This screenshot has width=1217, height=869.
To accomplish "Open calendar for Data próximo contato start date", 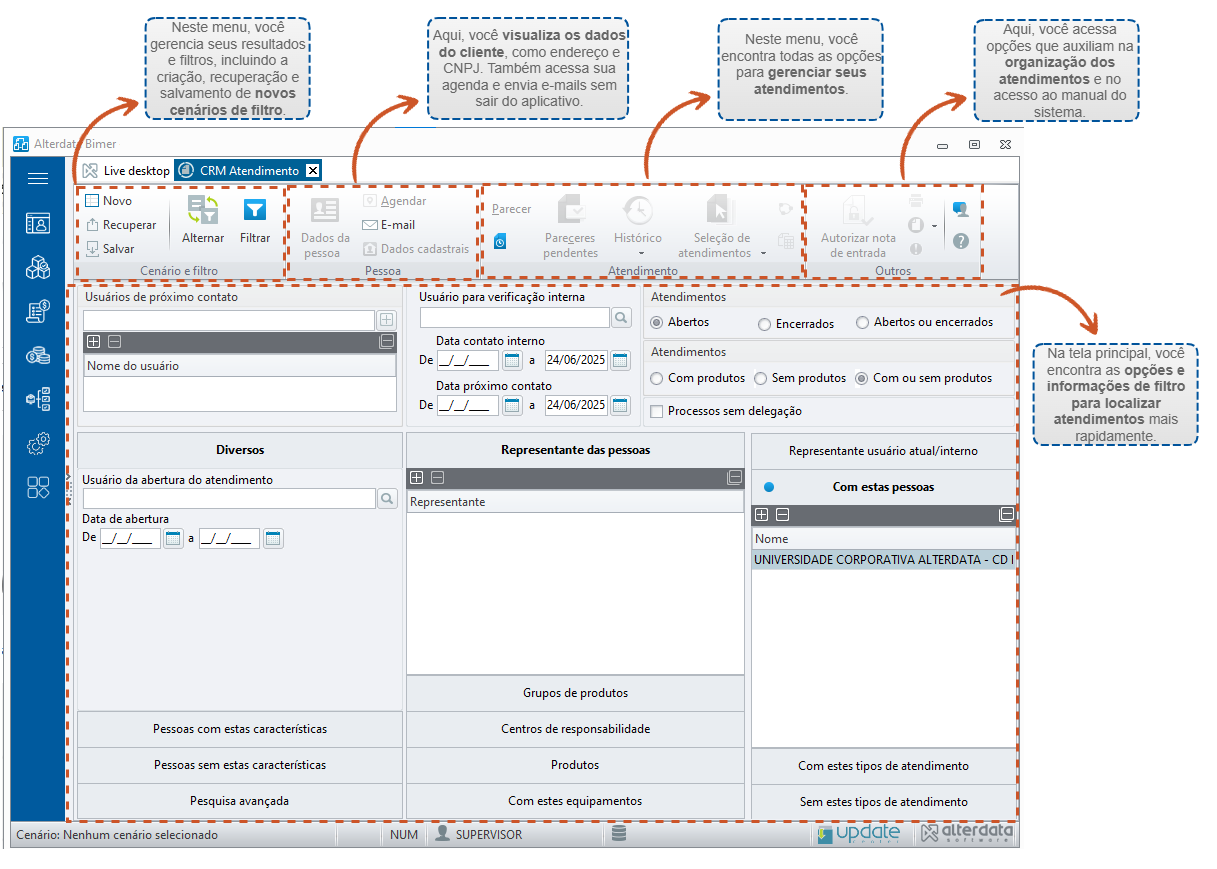I will click(x=512, y=405).
